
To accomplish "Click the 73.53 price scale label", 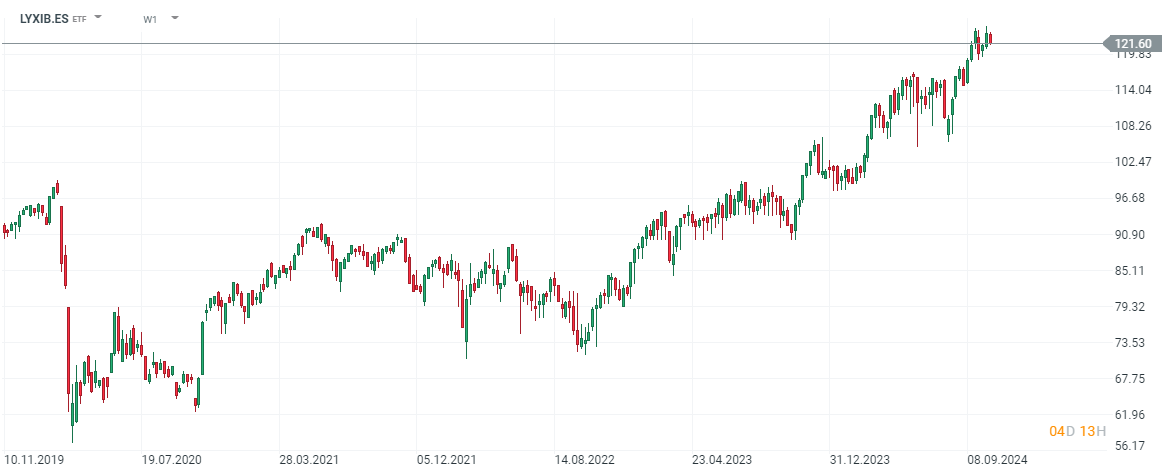I will click(x=1133, y=343).
